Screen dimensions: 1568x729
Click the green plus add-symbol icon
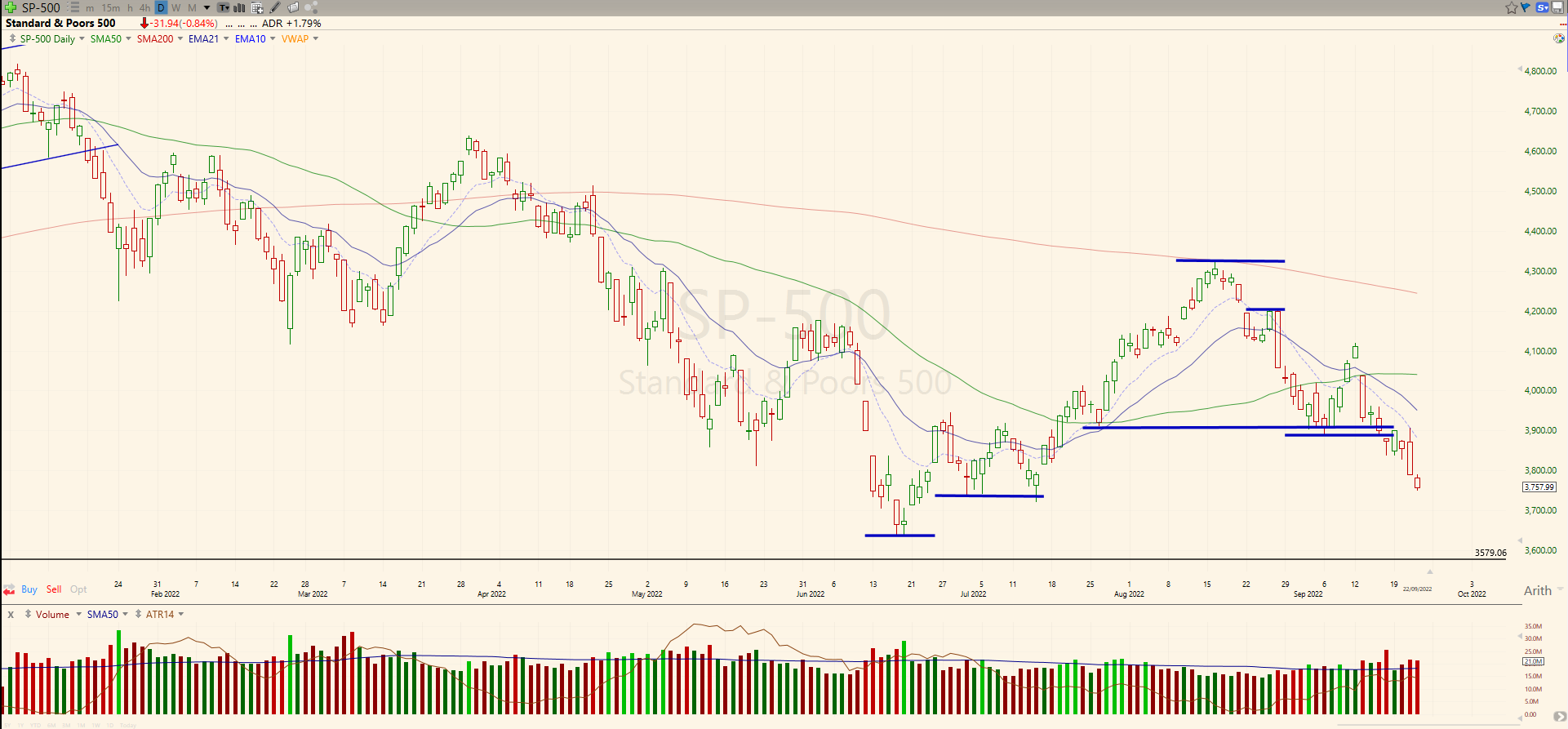11,7
